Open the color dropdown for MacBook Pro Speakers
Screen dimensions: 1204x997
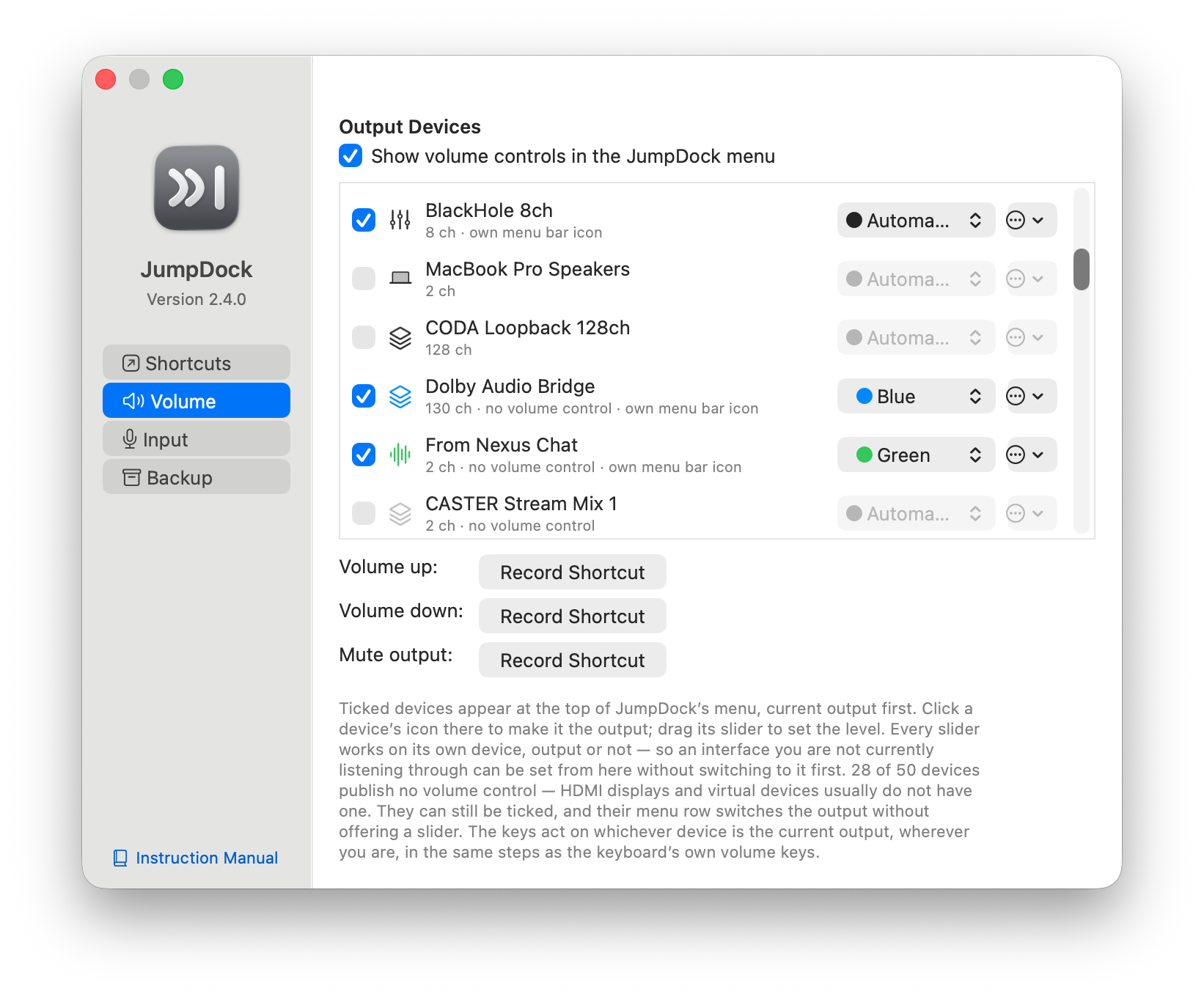[916, 279]
